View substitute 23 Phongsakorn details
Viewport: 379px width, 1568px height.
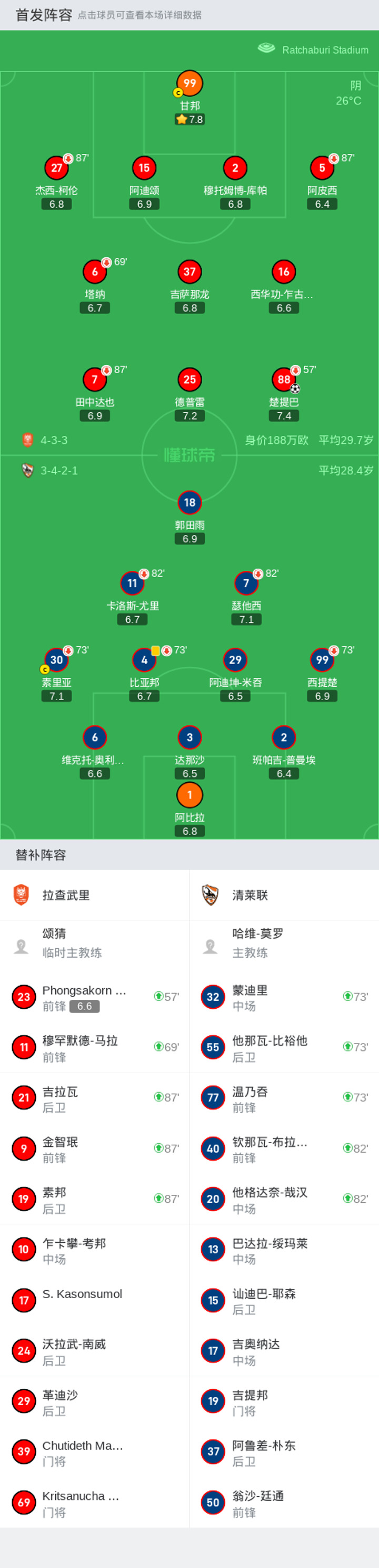click(x=95, y=997)
